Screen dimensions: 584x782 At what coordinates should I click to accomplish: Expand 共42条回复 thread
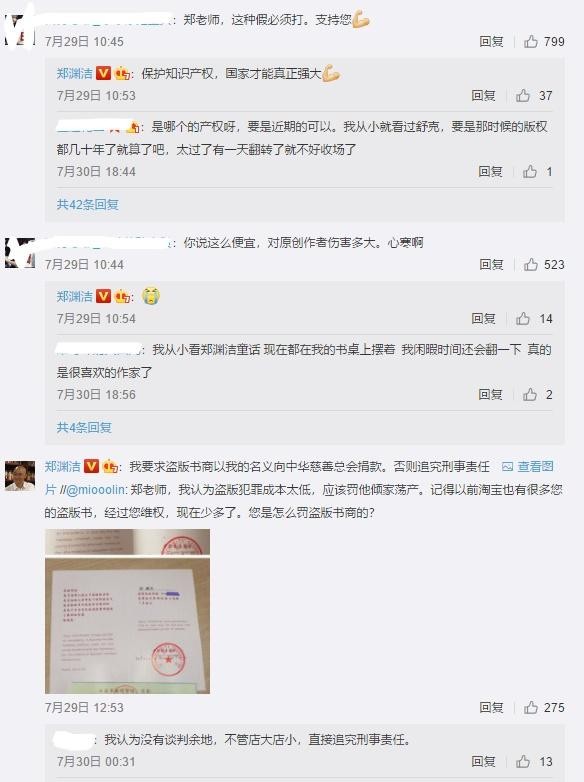point(87,204)
